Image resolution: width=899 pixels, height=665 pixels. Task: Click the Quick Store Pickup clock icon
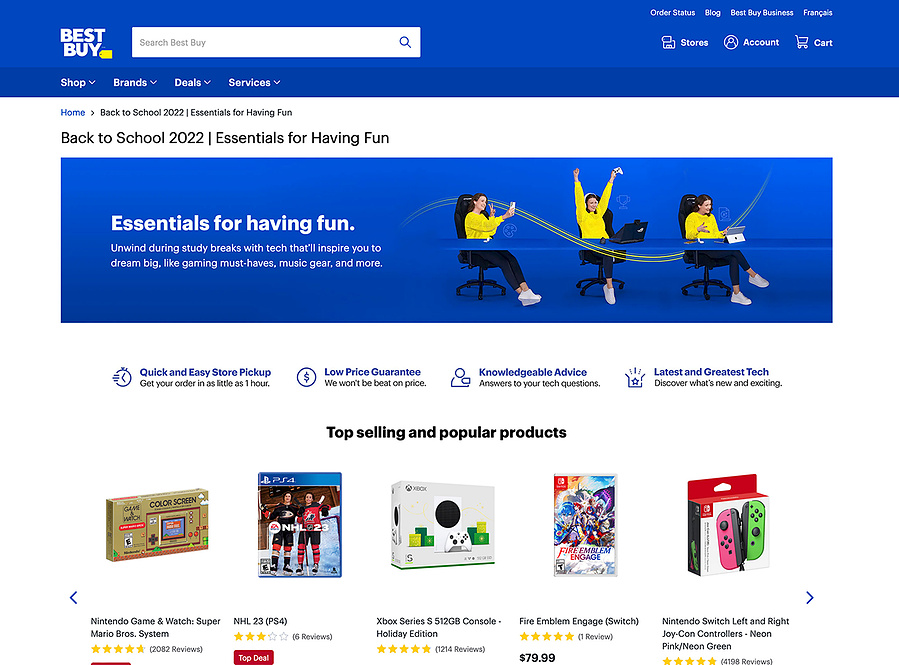(122, 377)
